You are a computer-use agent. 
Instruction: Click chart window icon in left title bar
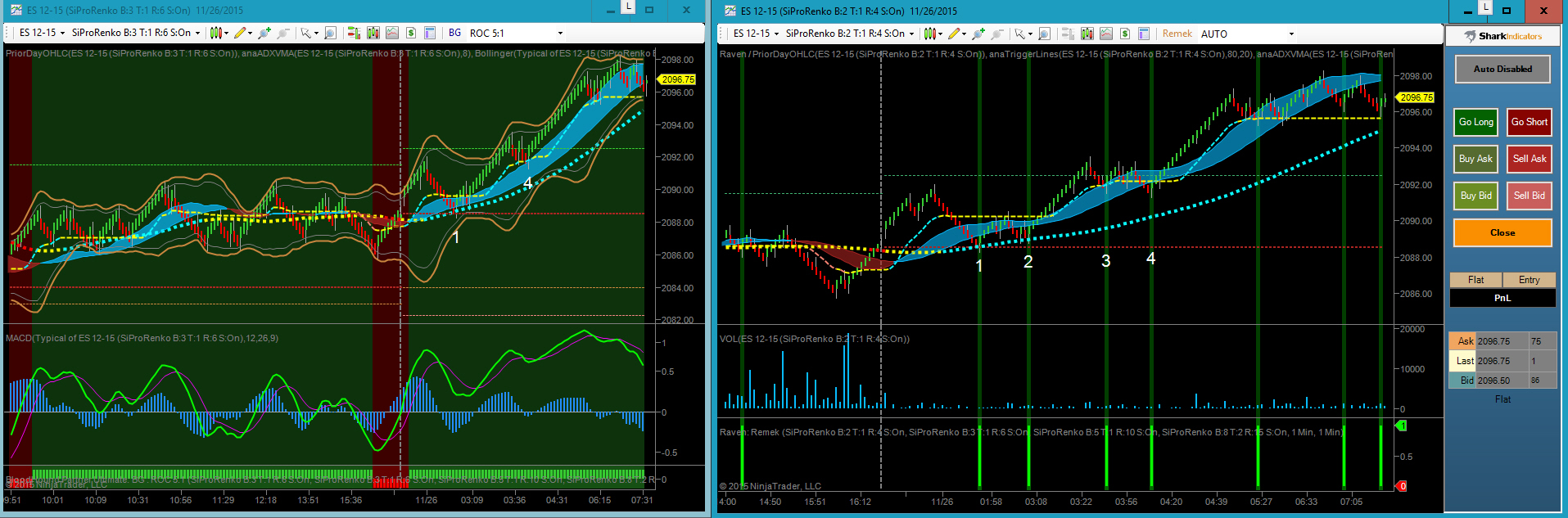pos(16,11)
